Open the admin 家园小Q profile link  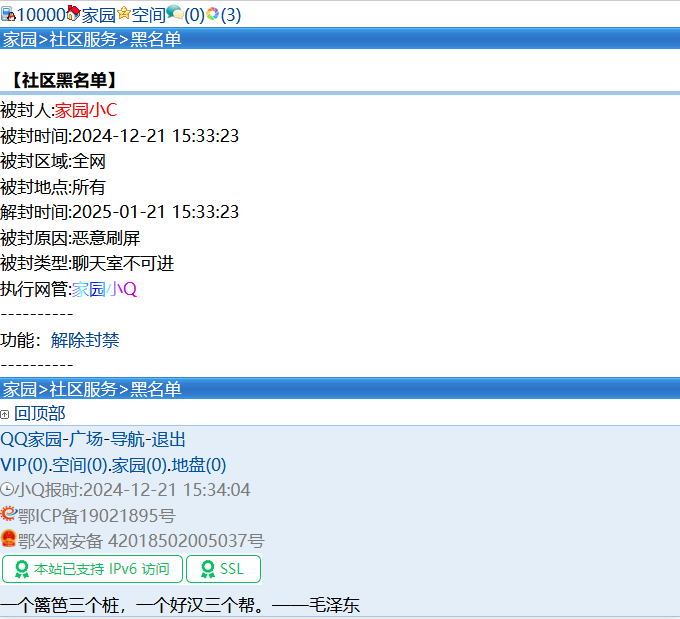(x=104, y=289)
